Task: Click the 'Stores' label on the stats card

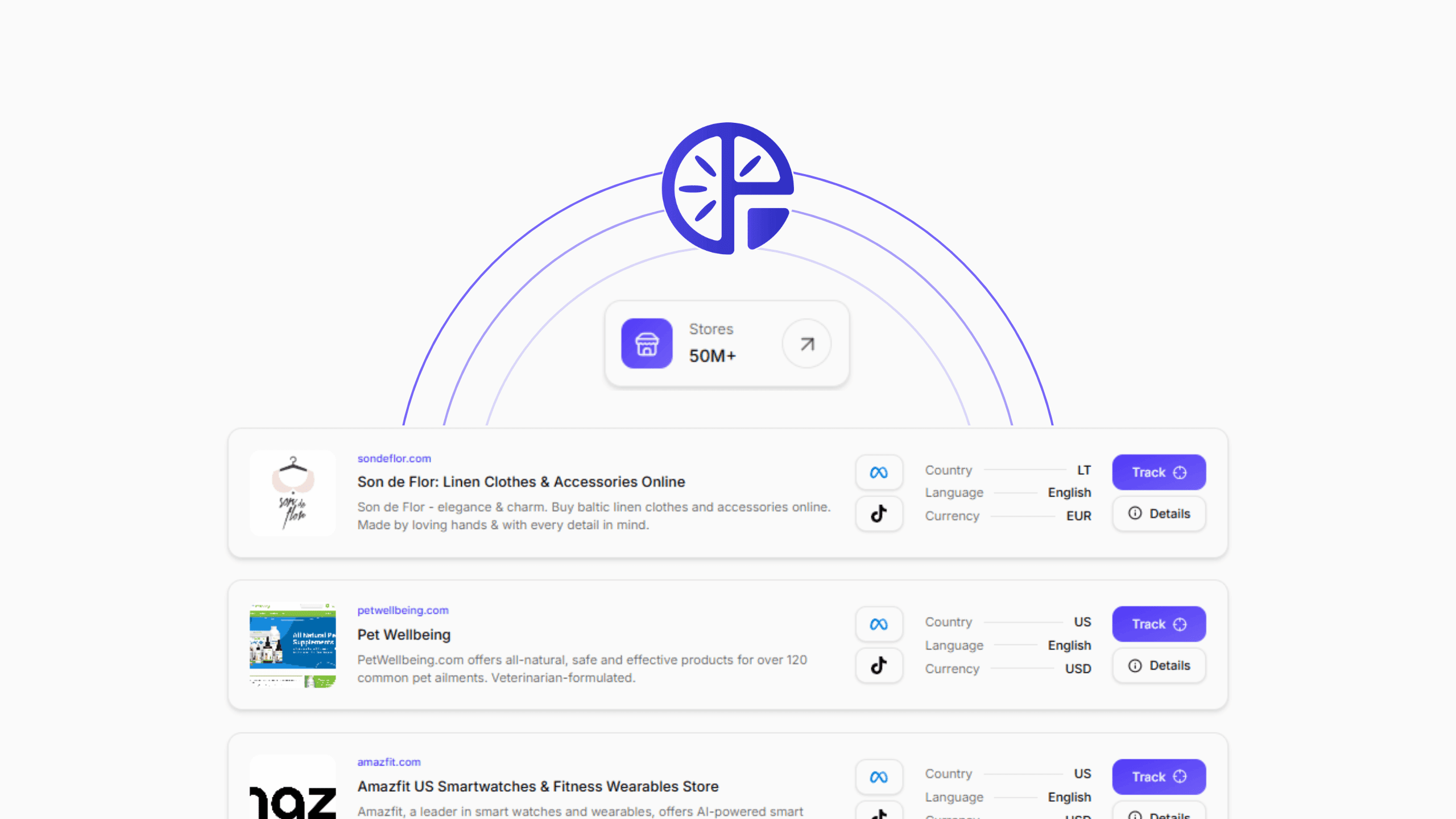Action: coord(711,329)
